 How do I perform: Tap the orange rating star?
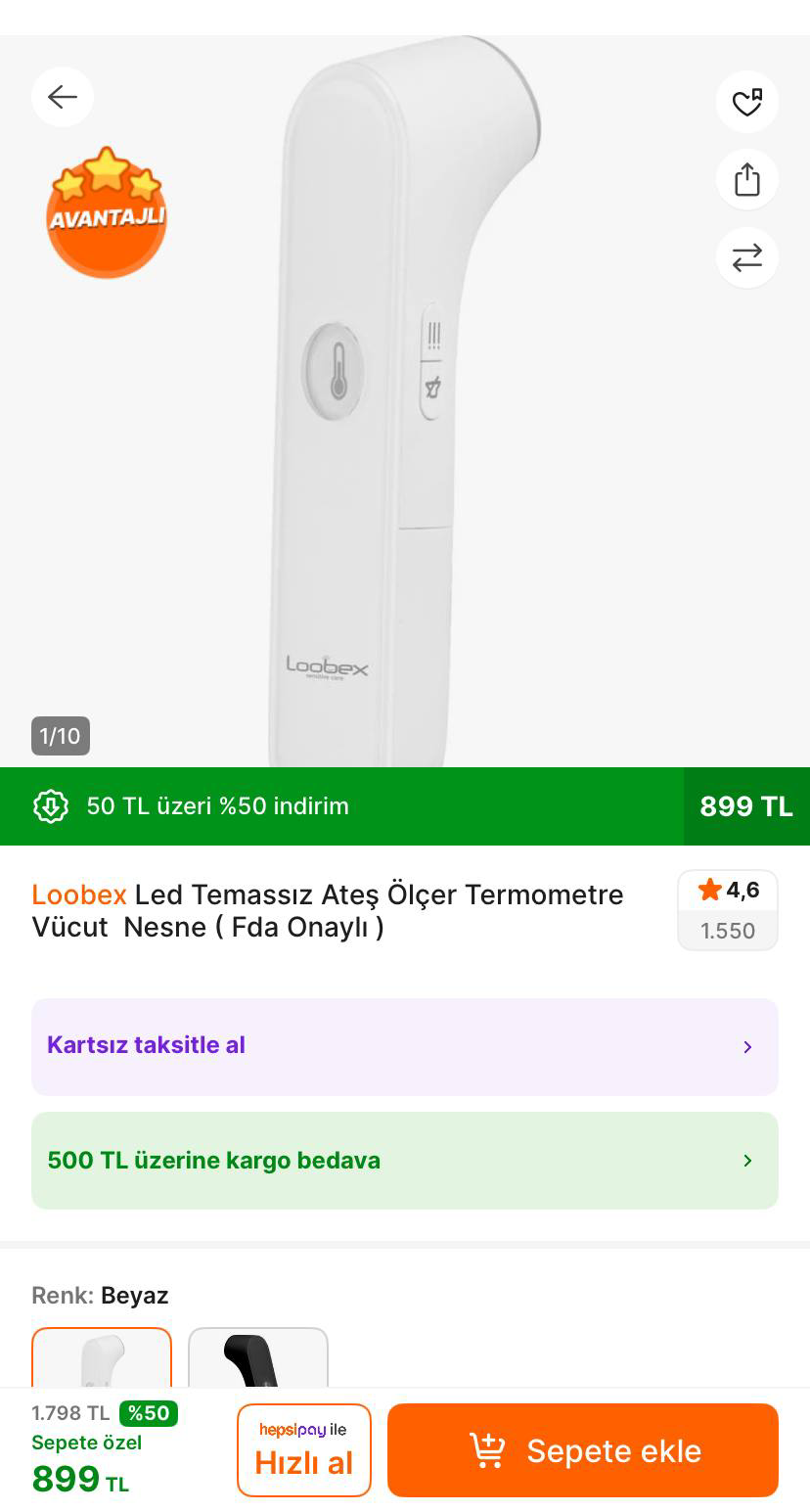tap(709, 891)
